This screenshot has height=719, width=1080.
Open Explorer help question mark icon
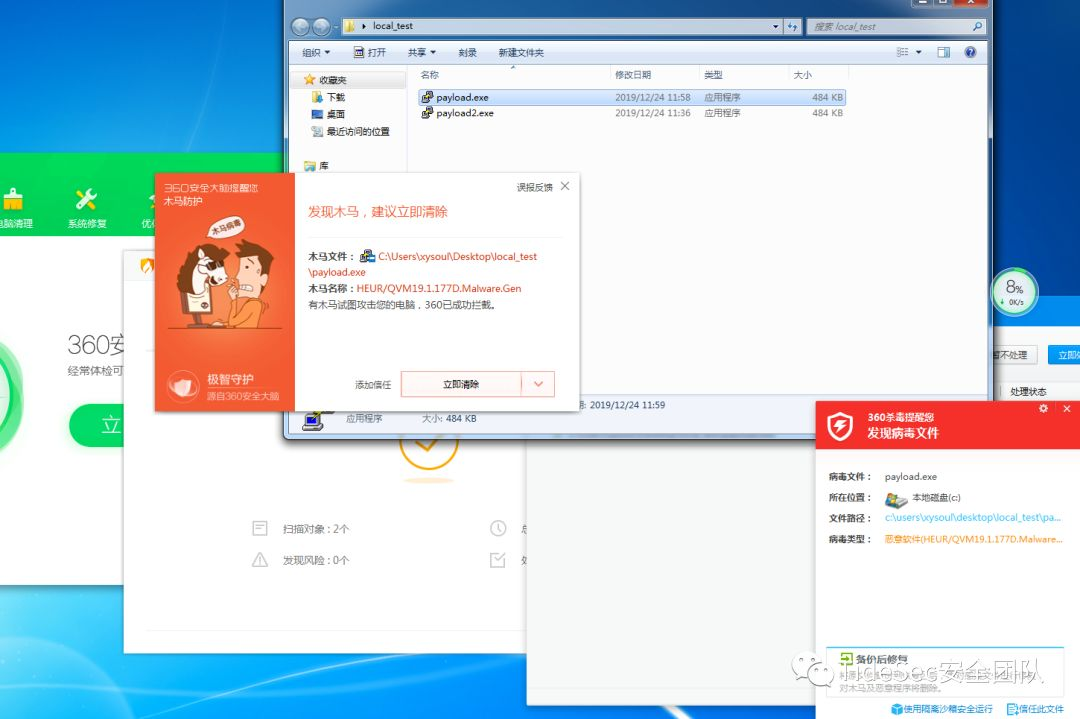(970, 52)
